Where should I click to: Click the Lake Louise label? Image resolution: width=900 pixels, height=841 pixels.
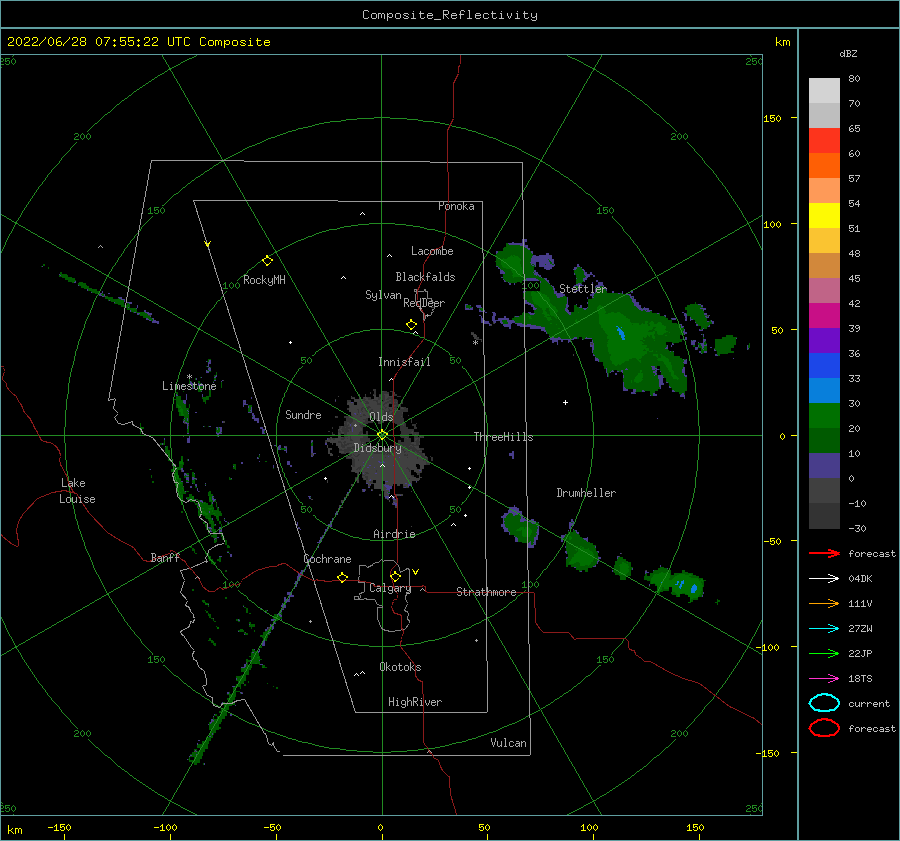pos(77,491)
